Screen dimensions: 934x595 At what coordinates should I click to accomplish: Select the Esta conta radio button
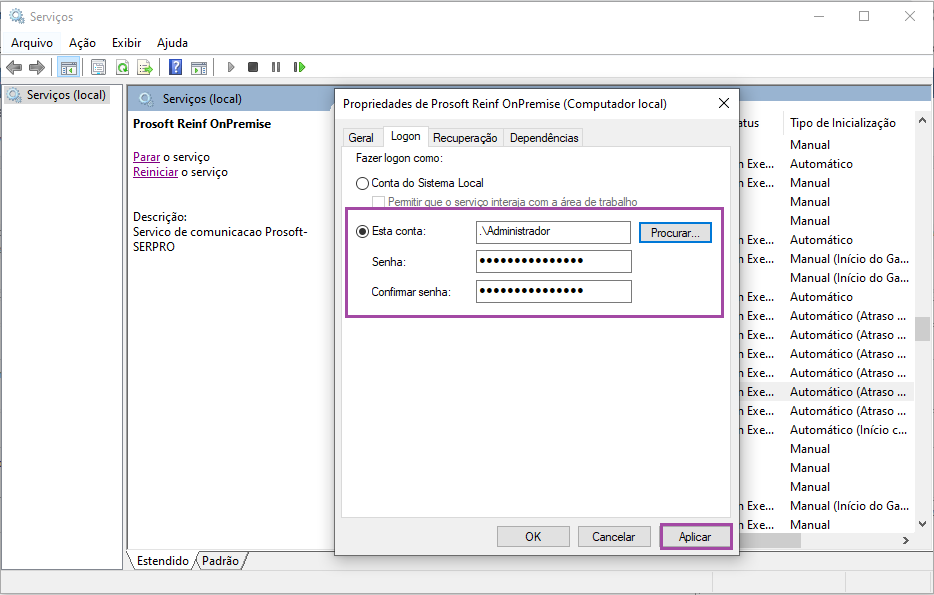[x=362, y=231]
